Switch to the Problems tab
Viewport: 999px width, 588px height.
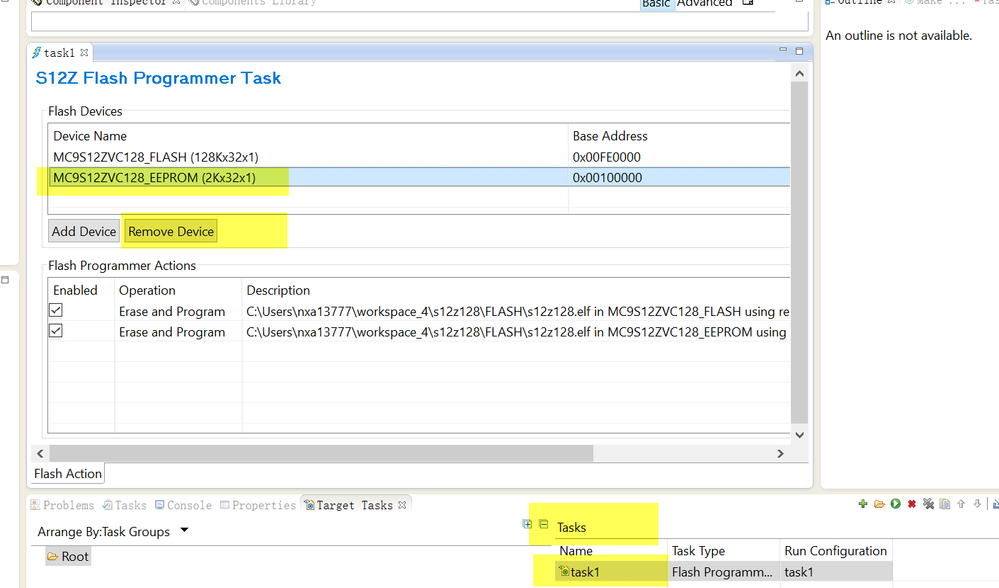62,505
